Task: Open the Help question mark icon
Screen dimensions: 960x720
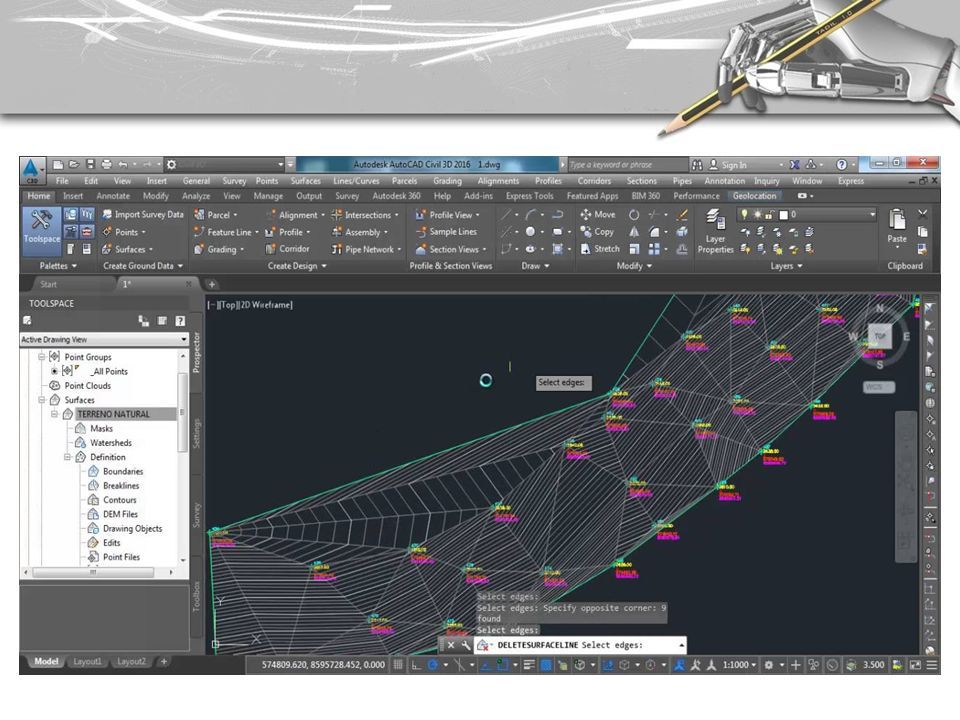Action: point(842,165)
